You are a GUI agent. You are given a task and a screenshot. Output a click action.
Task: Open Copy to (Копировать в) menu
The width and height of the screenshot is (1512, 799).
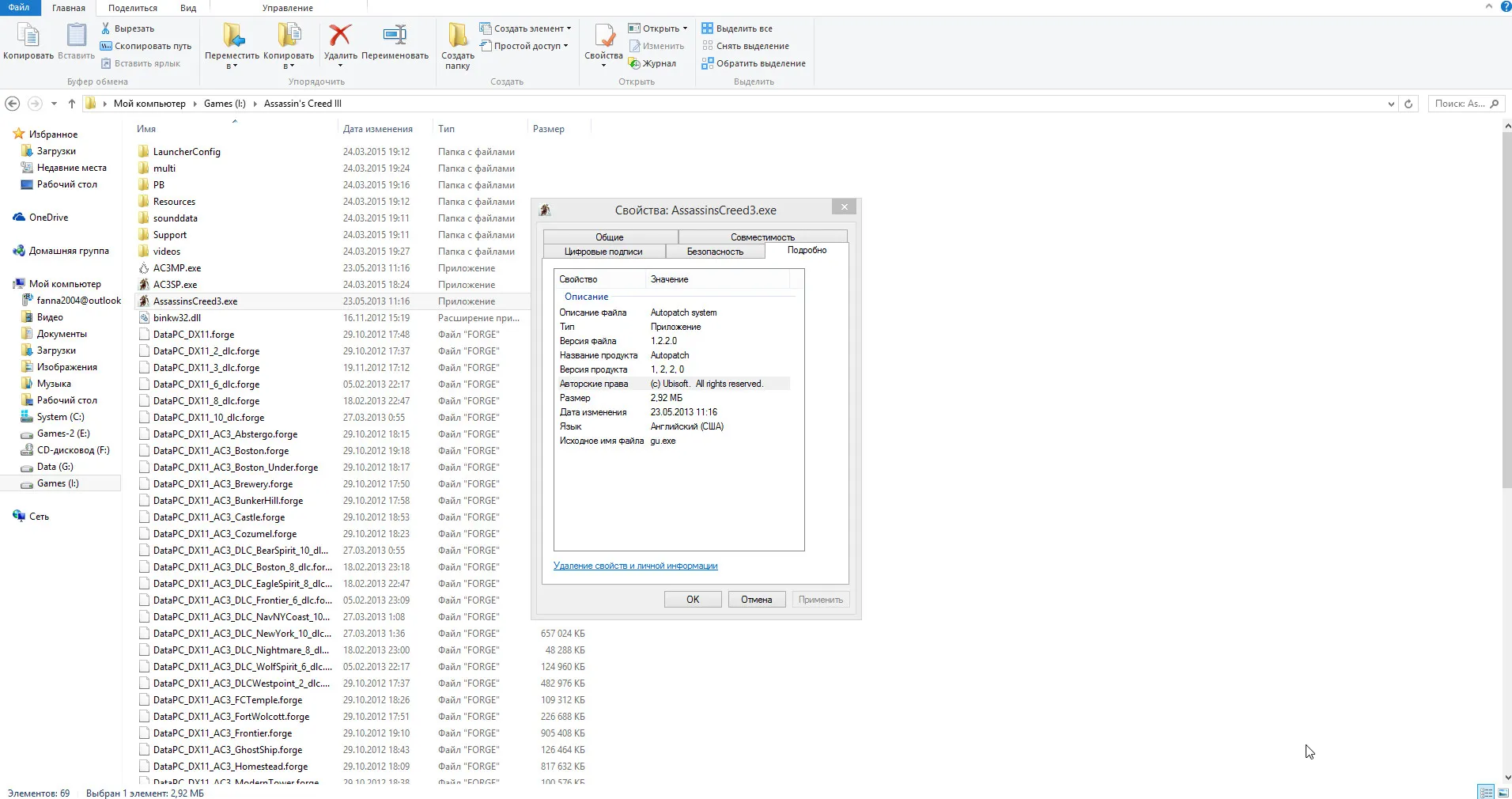coord(289,46)
